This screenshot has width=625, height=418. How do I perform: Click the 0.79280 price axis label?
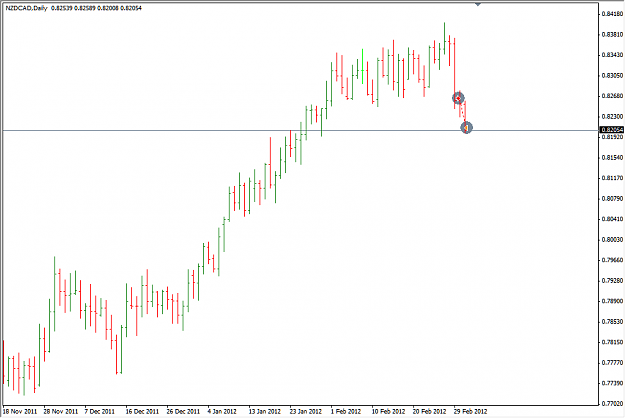pos(612,281)
